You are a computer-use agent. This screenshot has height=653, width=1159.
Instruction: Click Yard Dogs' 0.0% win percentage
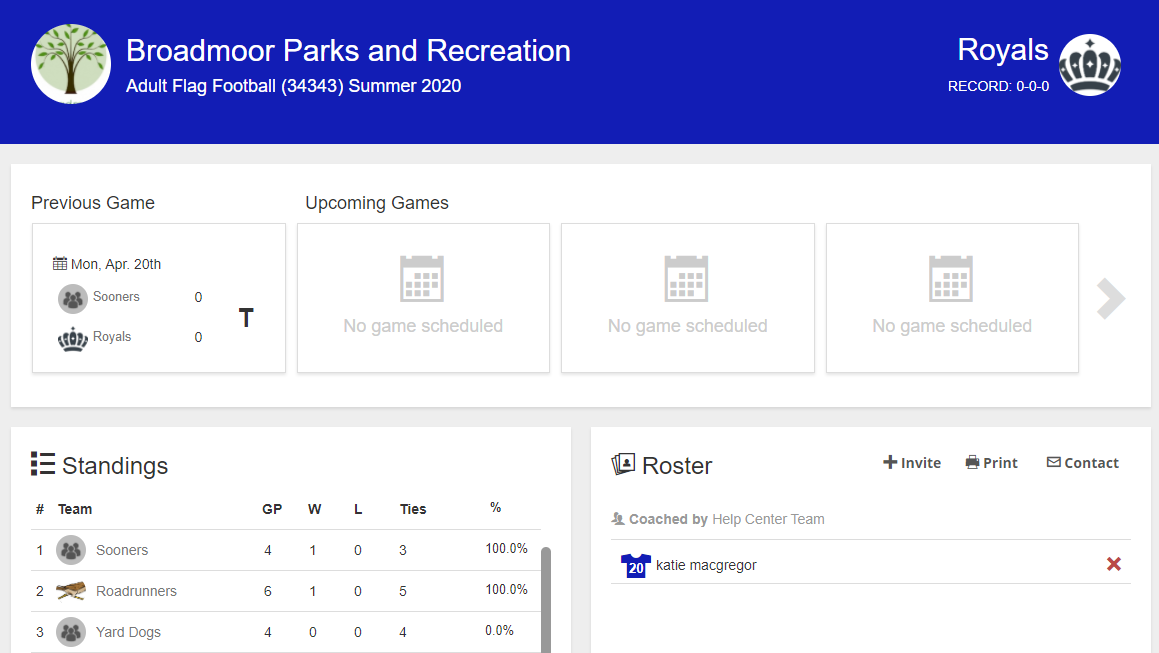pos(499,631)
